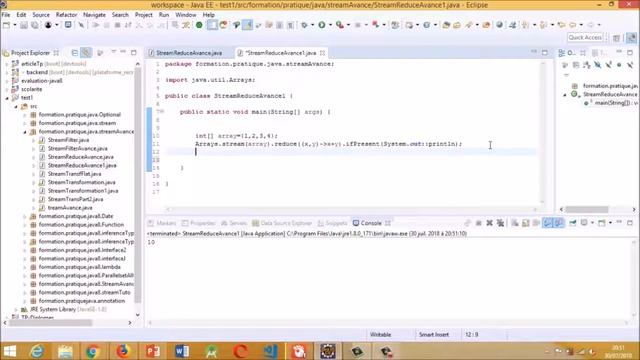Image resolution: width=640 pixels, height=360 pixels.
Task: Select evaluation-java8 project
Action: click(42, 81)
